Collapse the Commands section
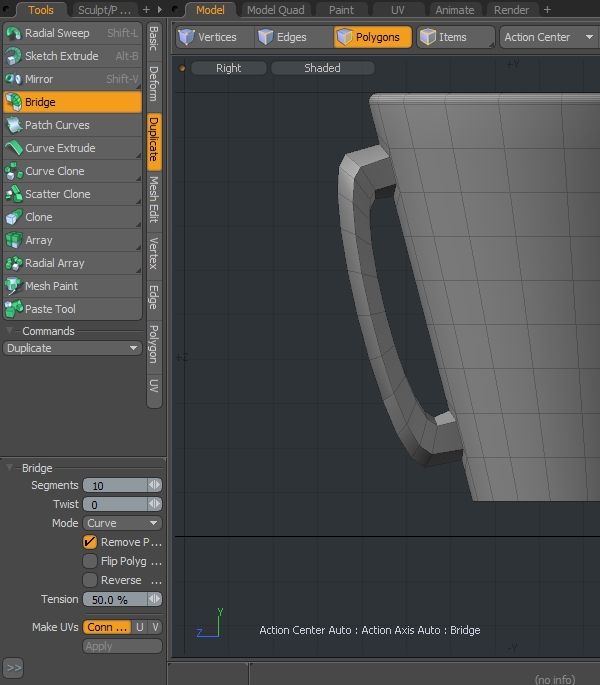 (9, 331)
